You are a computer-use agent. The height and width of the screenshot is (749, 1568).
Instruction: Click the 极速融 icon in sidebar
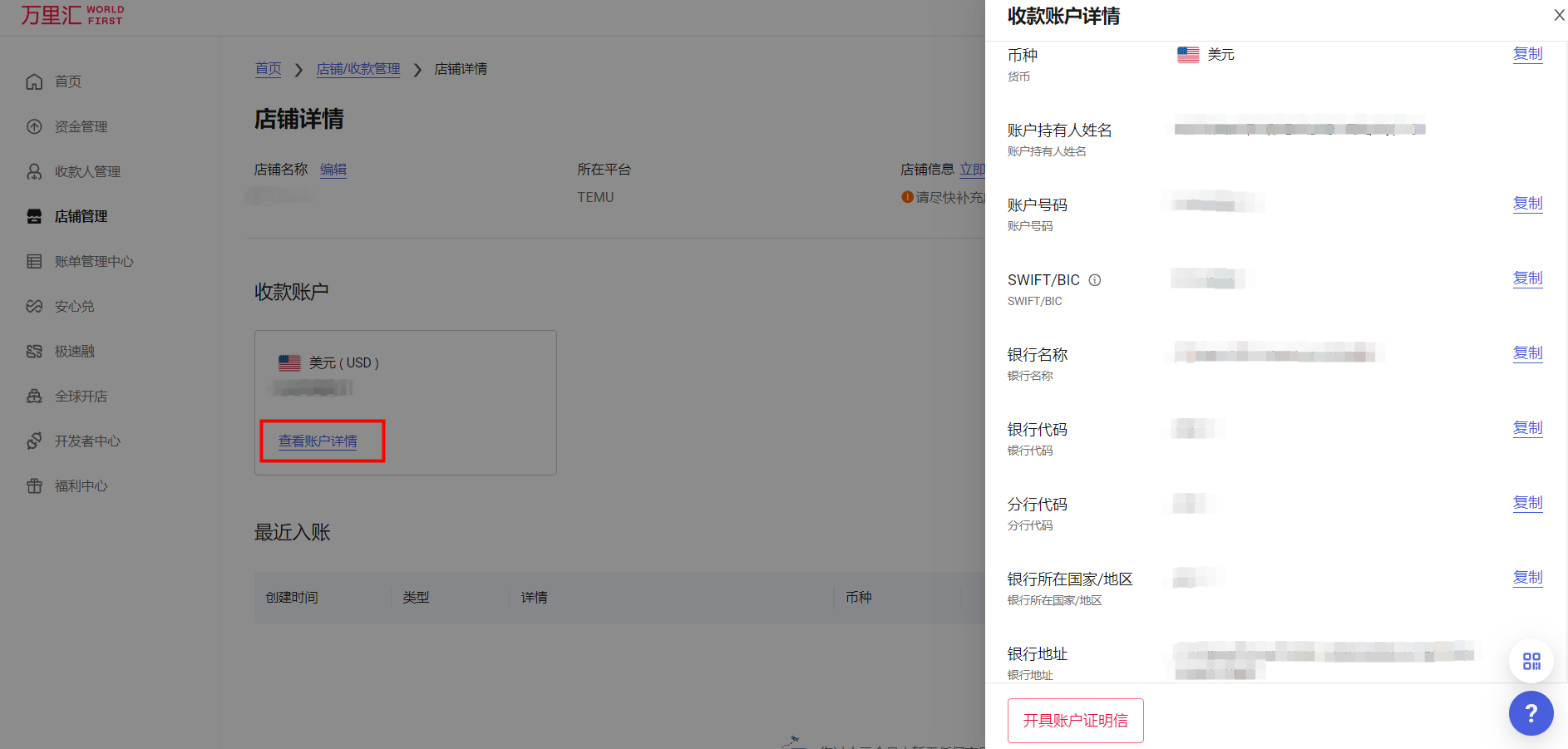tap(34, 351)
